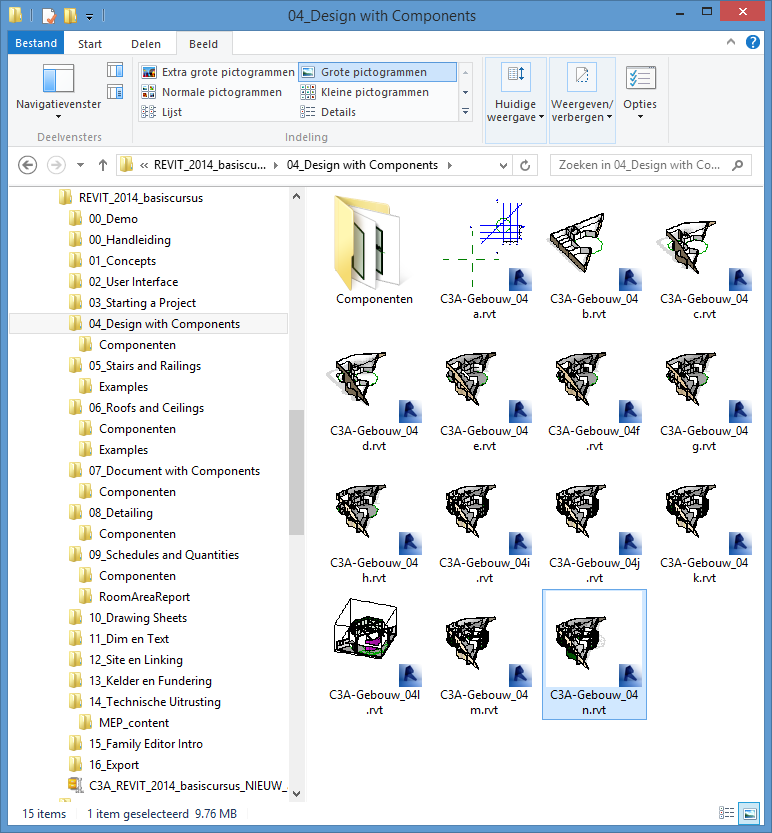This screenshot has height=833, width=772.
Task: Open the Weergeven/verbergen dropdown
Action: point(582,100)
